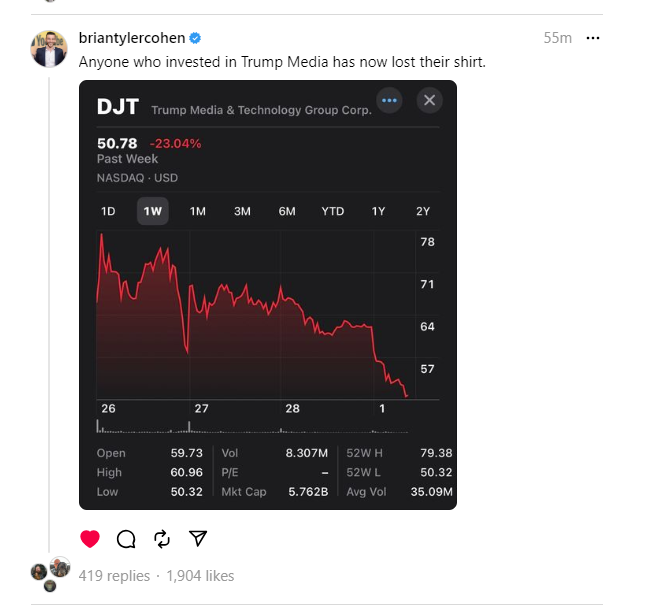Click the blue verified badge
This screenshot has width=659, height=611.
195,38
